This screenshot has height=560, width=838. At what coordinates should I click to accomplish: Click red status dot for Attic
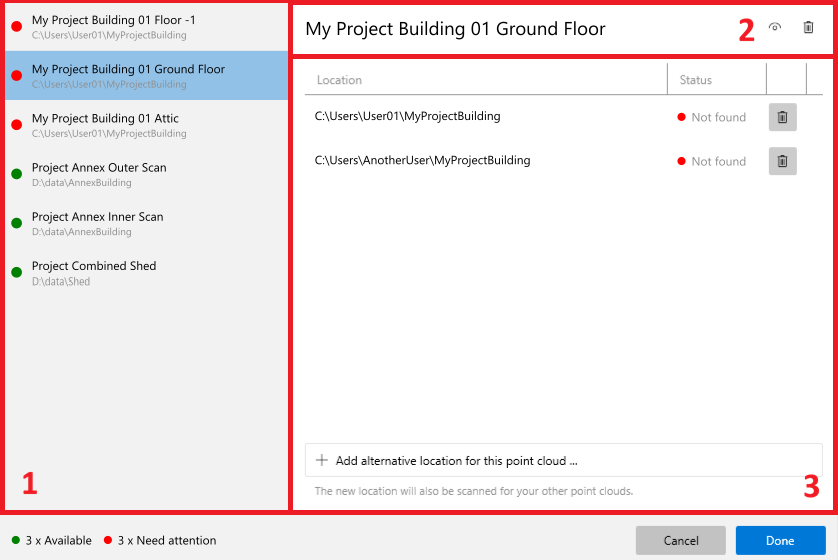tap(17, 125)
